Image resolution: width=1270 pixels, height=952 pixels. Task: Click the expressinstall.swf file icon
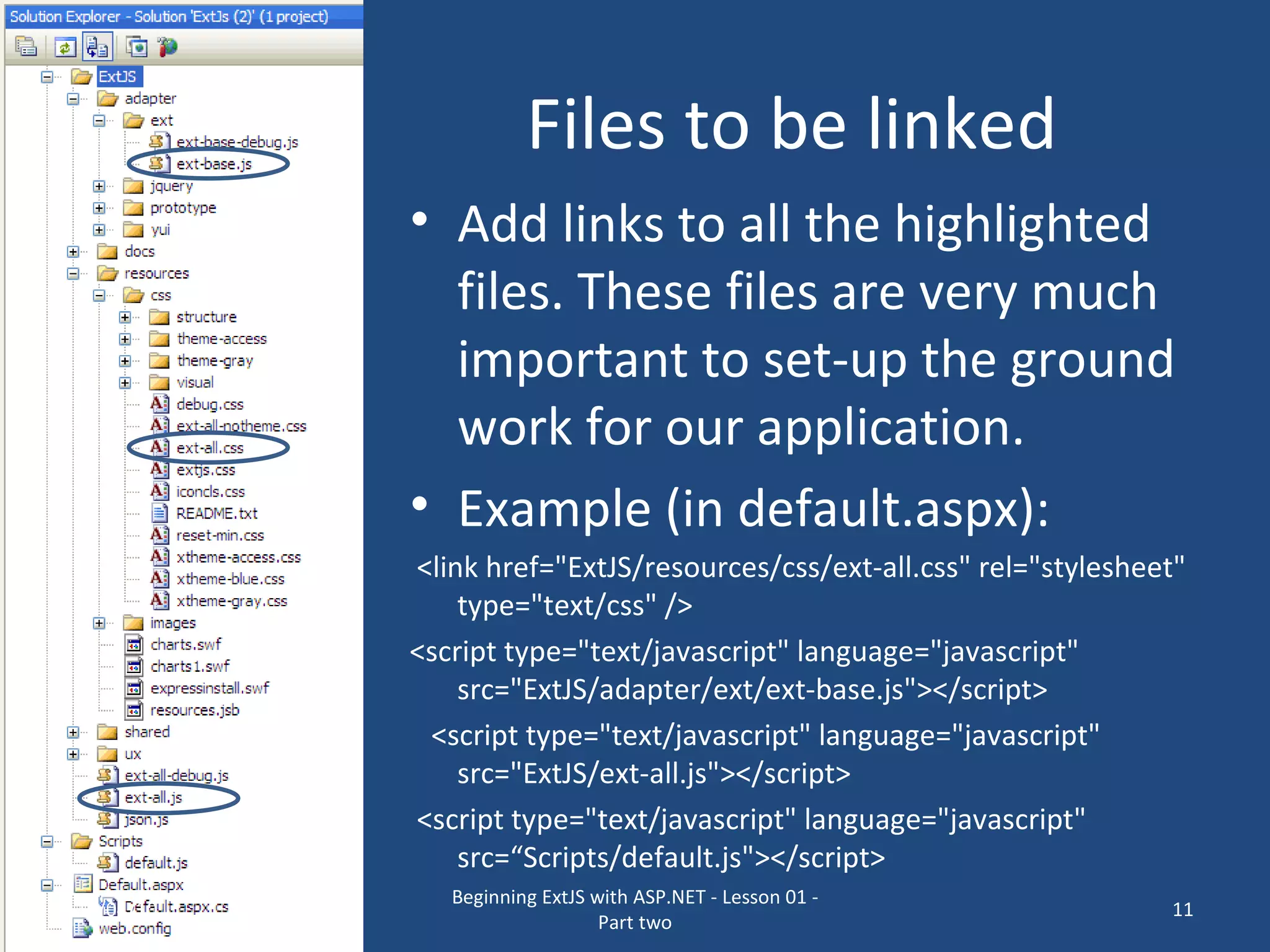[x=134, y=688]
